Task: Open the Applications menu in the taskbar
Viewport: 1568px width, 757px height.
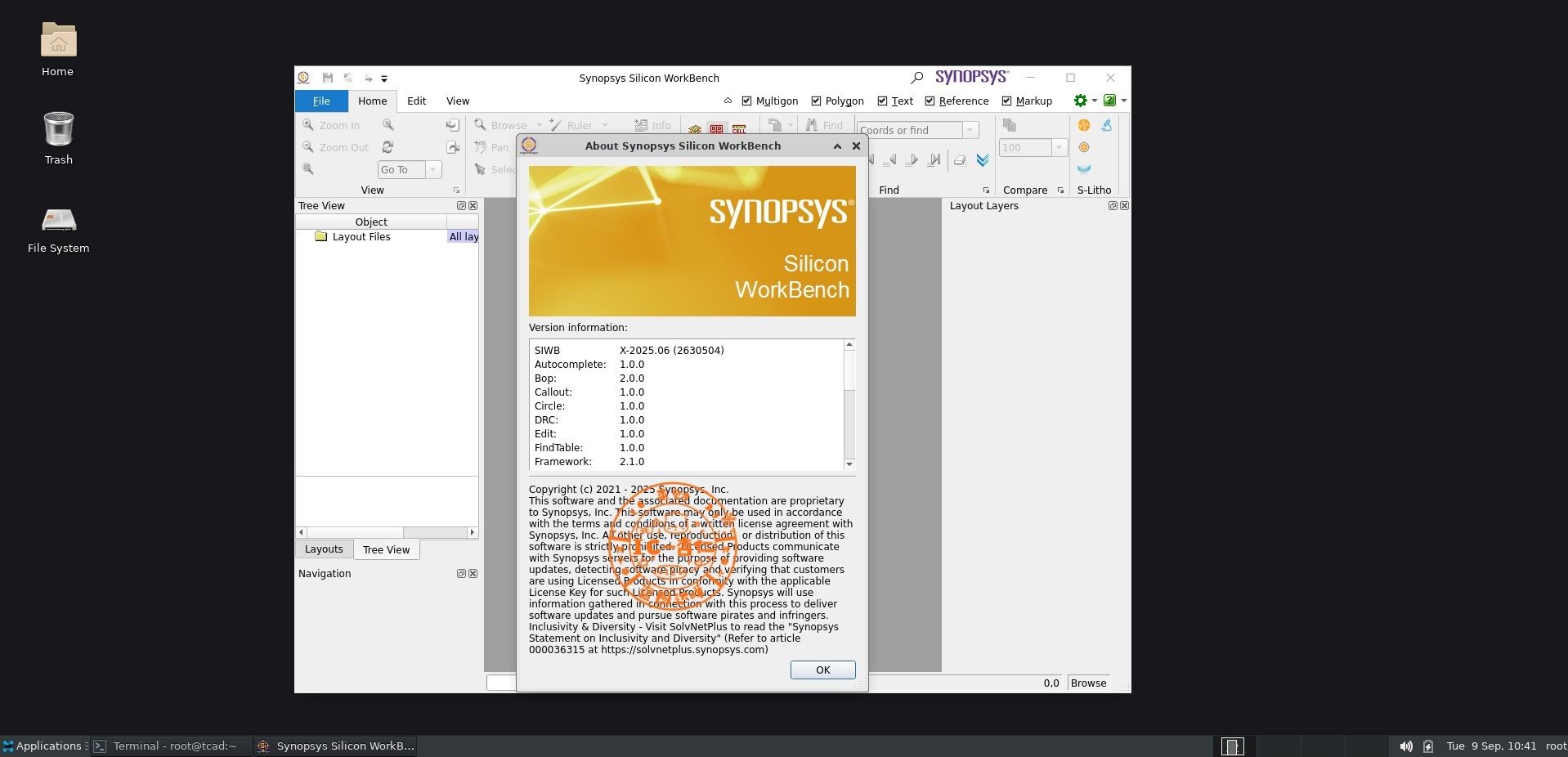Action: pos(43,746)
